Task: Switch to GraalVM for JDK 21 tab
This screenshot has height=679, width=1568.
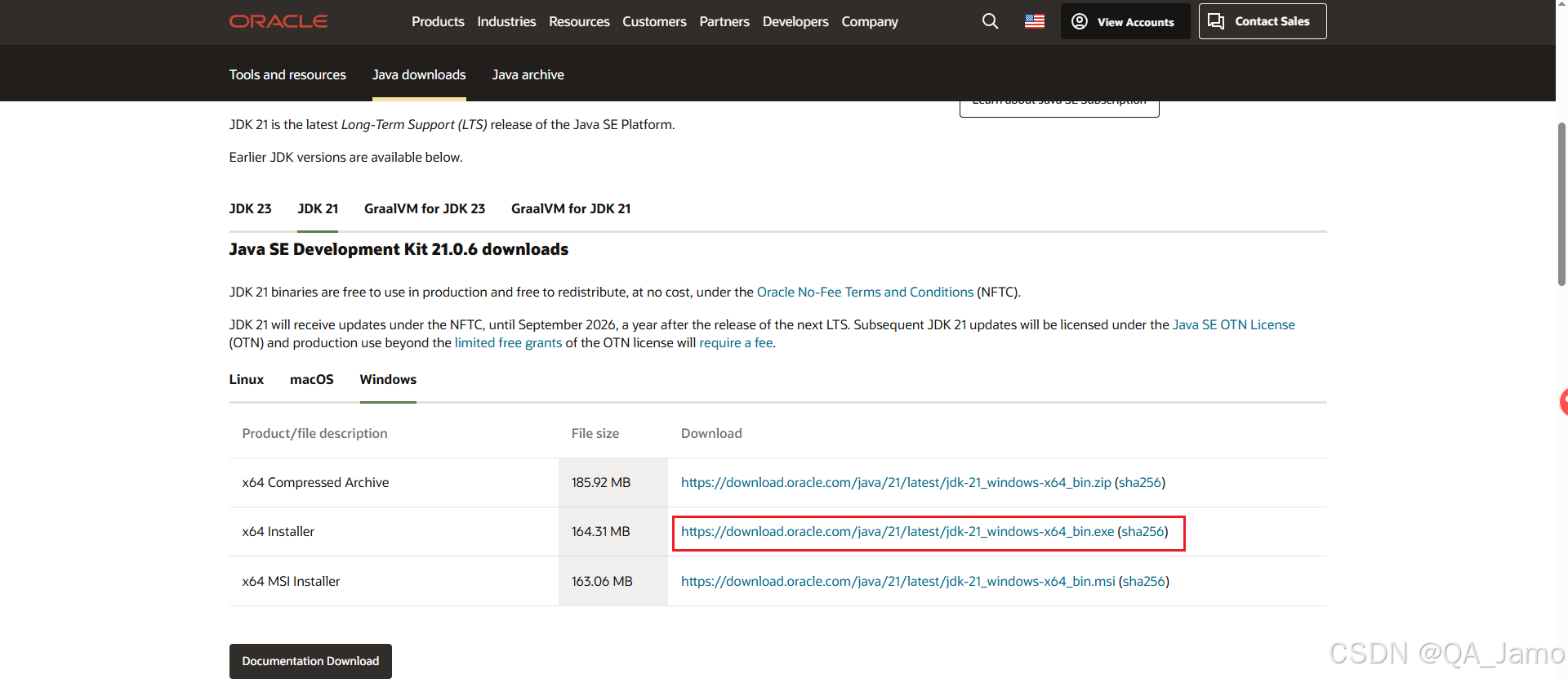Action: [571, 208]
